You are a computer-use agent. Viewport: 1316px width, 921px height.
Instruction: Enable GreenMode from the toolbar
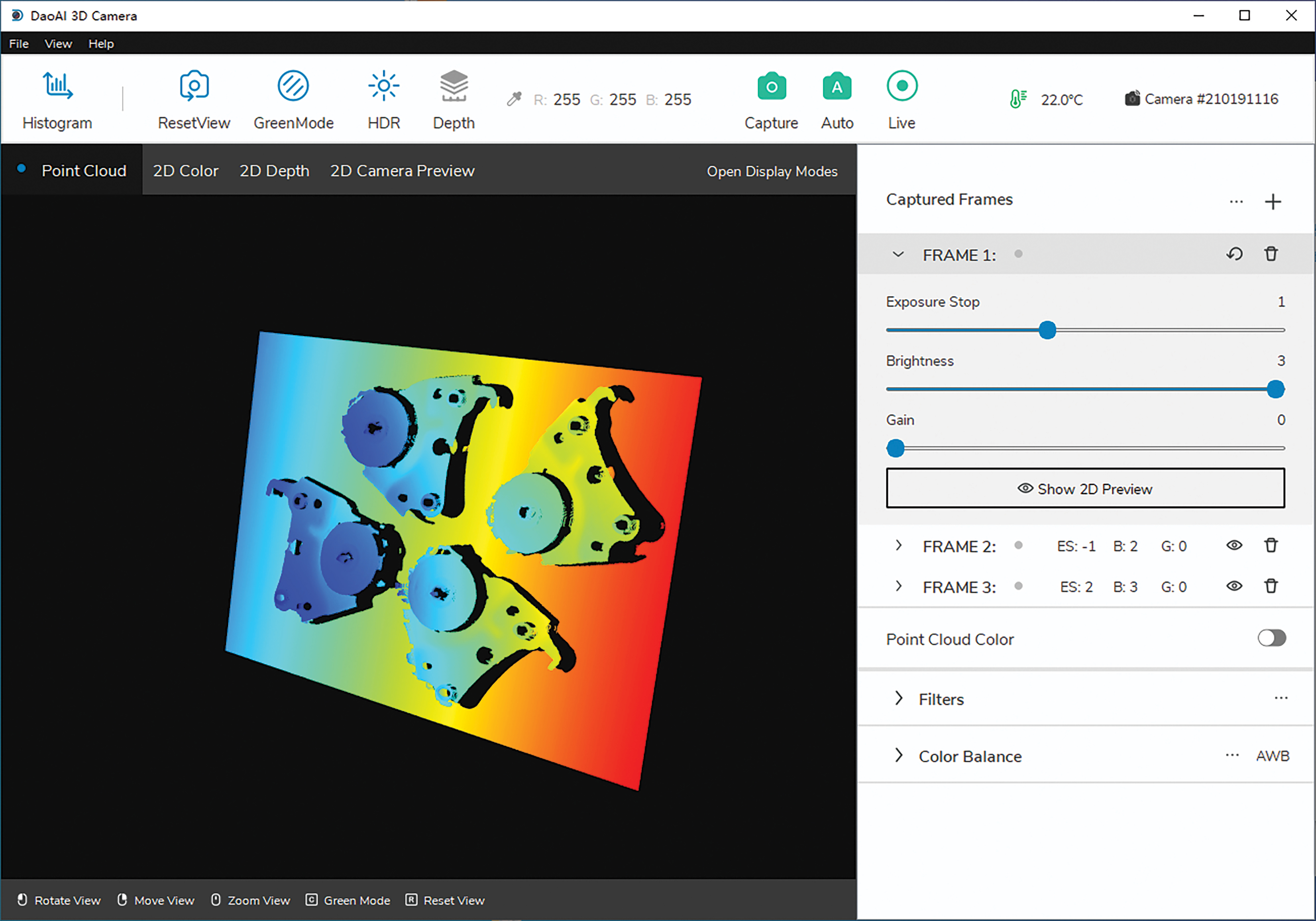pos(293,87)
